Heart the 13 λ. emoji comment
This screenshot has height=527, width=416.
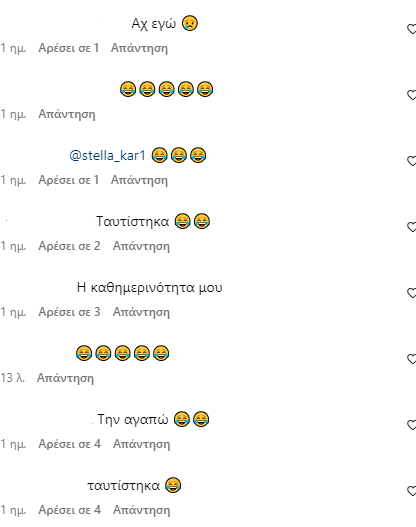[412, 359]
